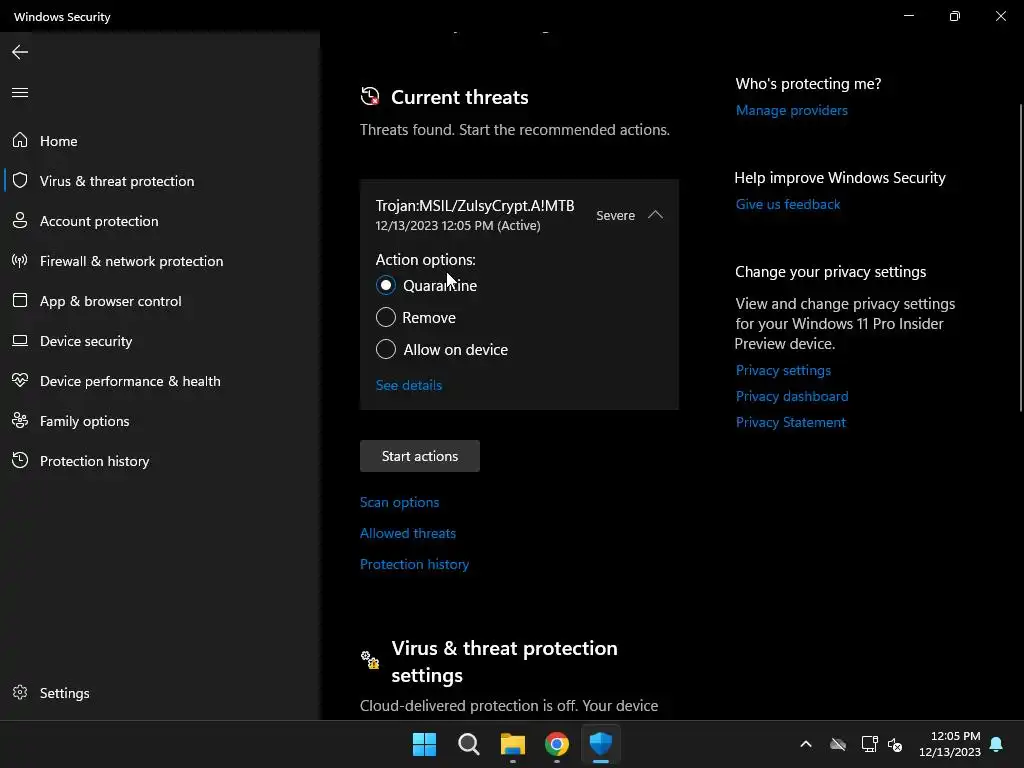Image resolution: width=1024 pixels, height=768 pixels.
Task: Open the See details link
Action: [409, 385]
